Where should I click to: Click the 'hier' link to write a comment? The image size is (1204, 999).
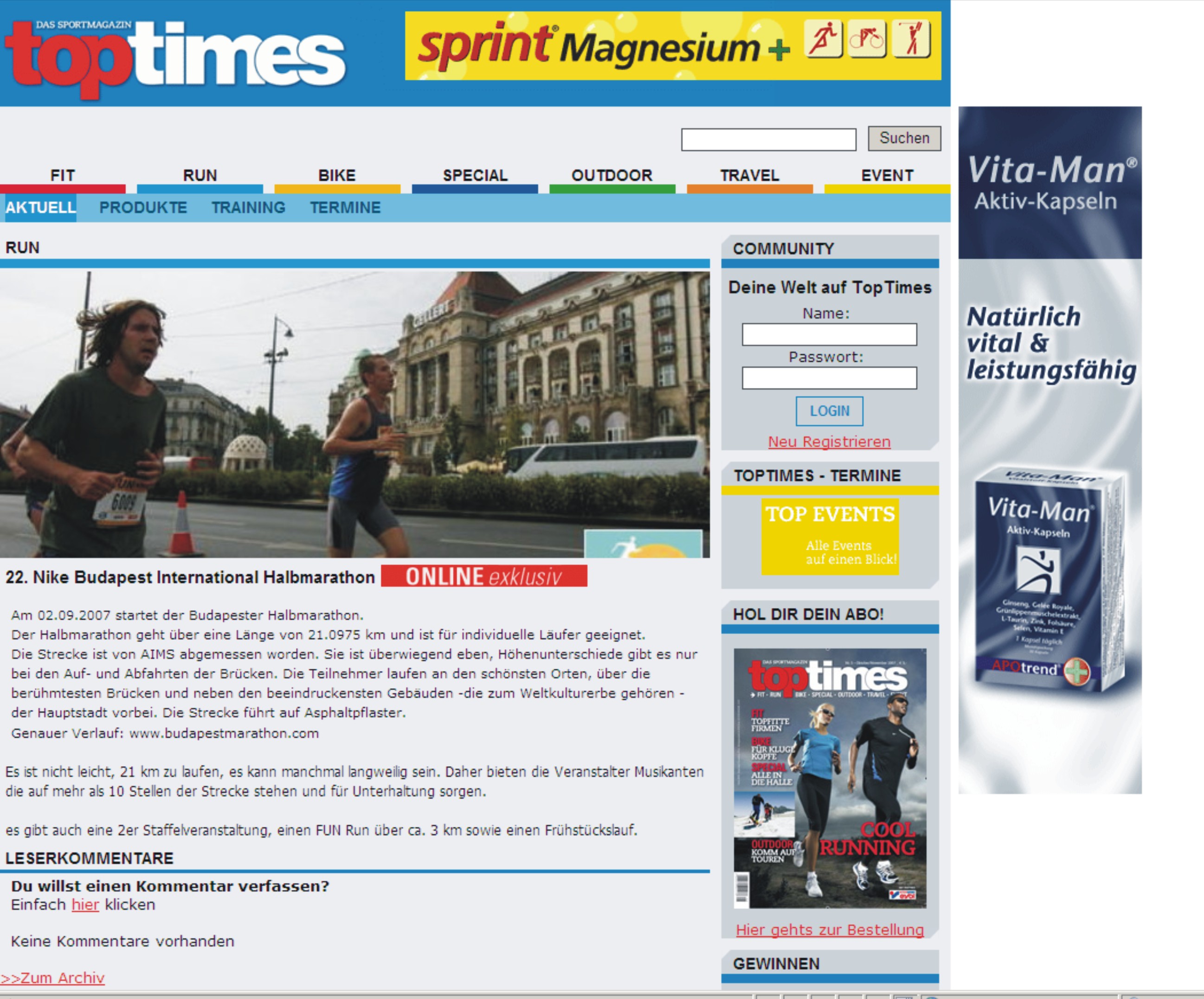point(85,905)
